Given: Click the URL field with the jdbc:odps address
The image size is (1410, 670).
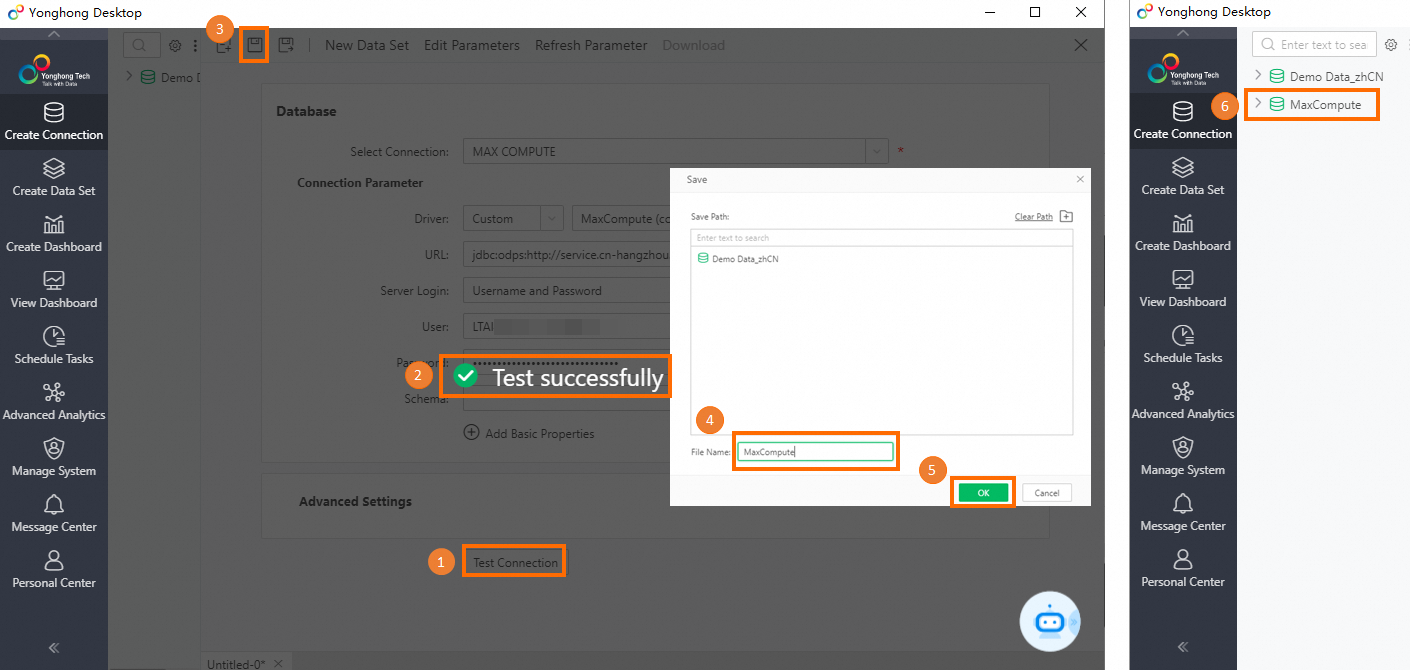Looking at the screenshot, I should (567, 255).
